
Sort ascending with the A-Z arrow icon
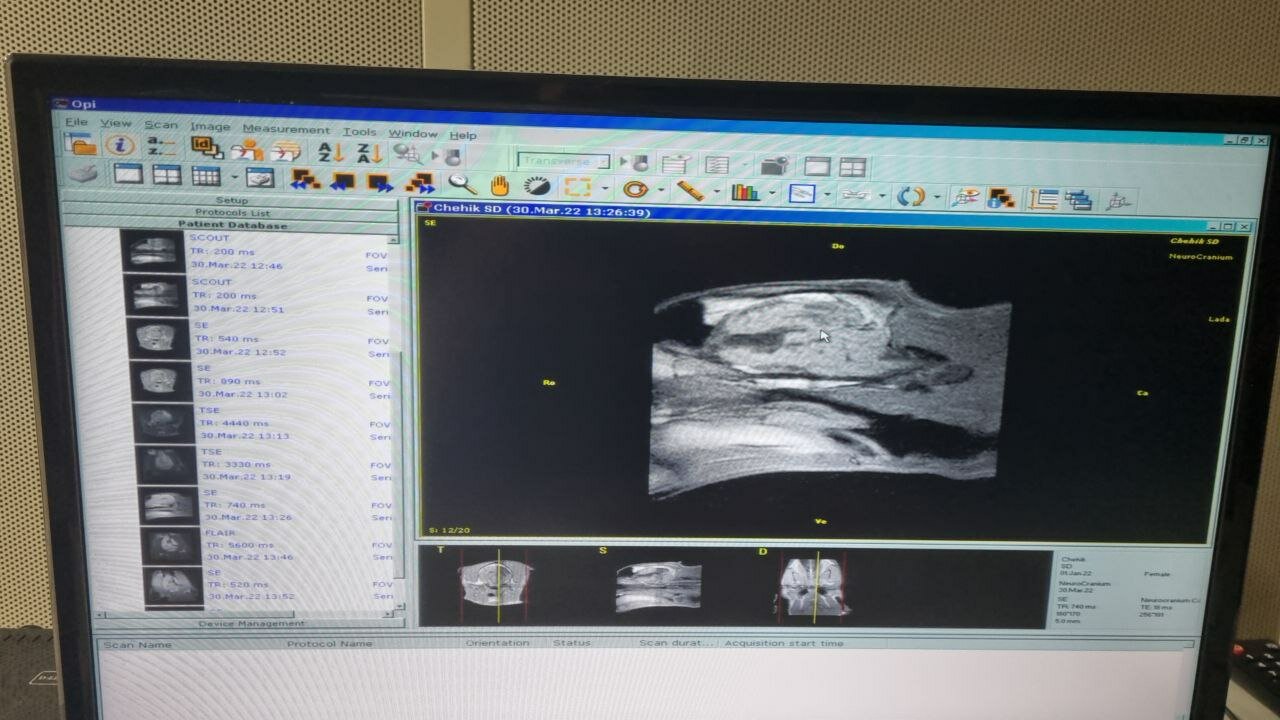(x=330, y=153)
